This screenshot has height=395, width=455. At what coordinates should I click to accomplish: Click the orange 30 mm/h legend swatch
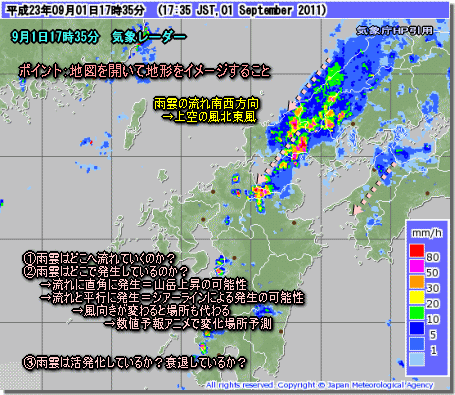[x=417, y=282]
